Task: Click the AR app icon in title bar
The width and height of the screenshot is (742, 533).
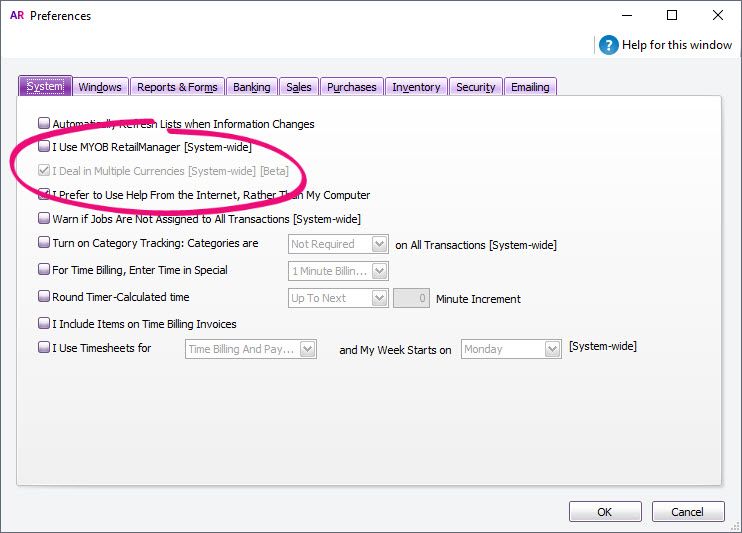Action: click(x=16, y=16)
